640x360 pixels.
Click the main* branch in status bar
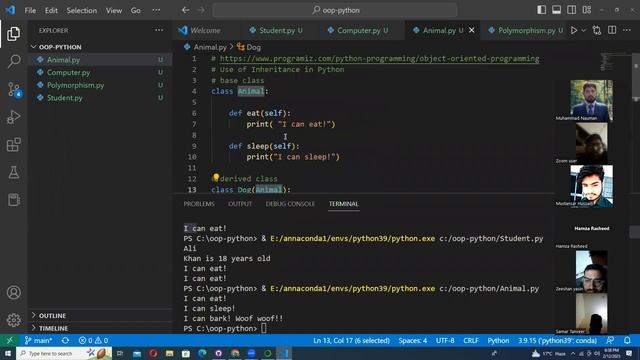point(38,340)
